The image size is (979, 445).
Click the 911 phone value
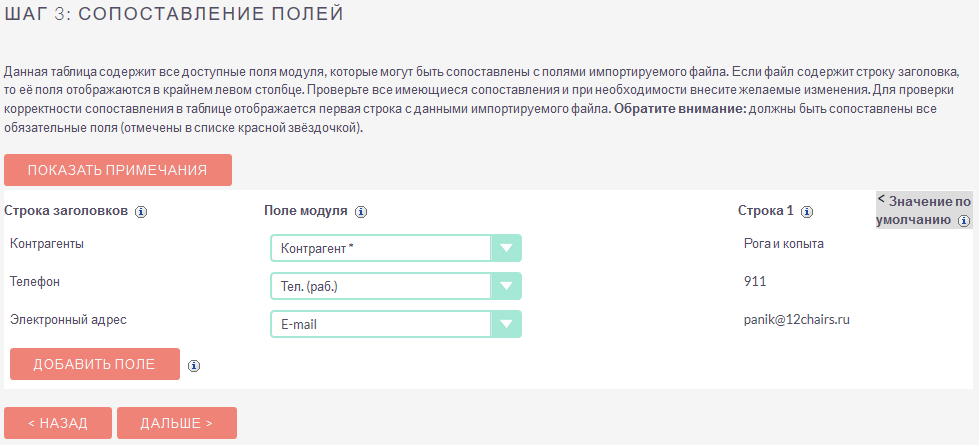coord(755,282)
